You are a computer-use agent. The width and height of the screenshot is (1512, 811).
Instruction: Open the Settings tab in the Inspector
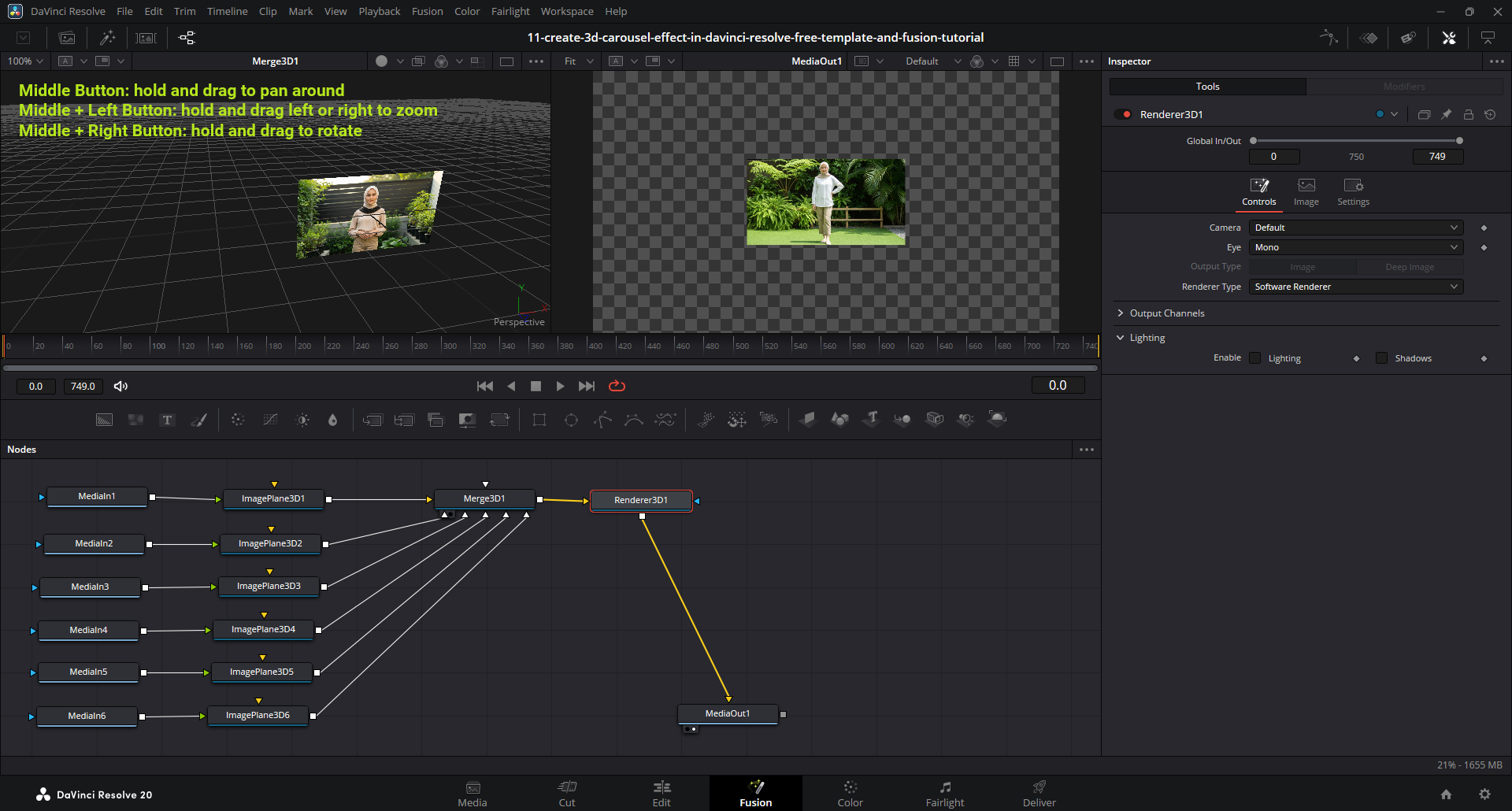click(1353, 191)
